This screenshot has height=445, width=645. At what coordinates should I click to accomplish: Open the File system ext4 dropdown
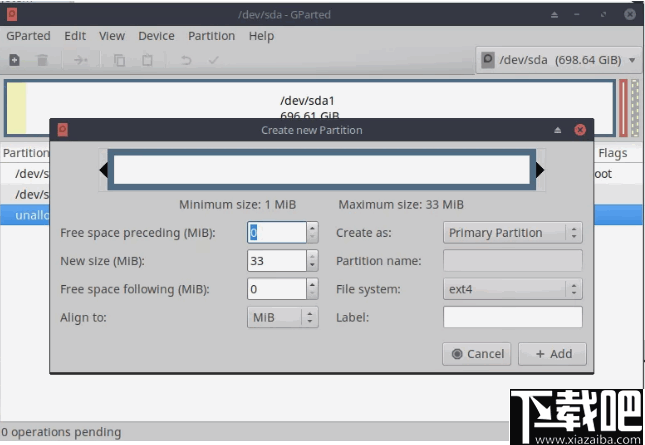click(513, 289)
